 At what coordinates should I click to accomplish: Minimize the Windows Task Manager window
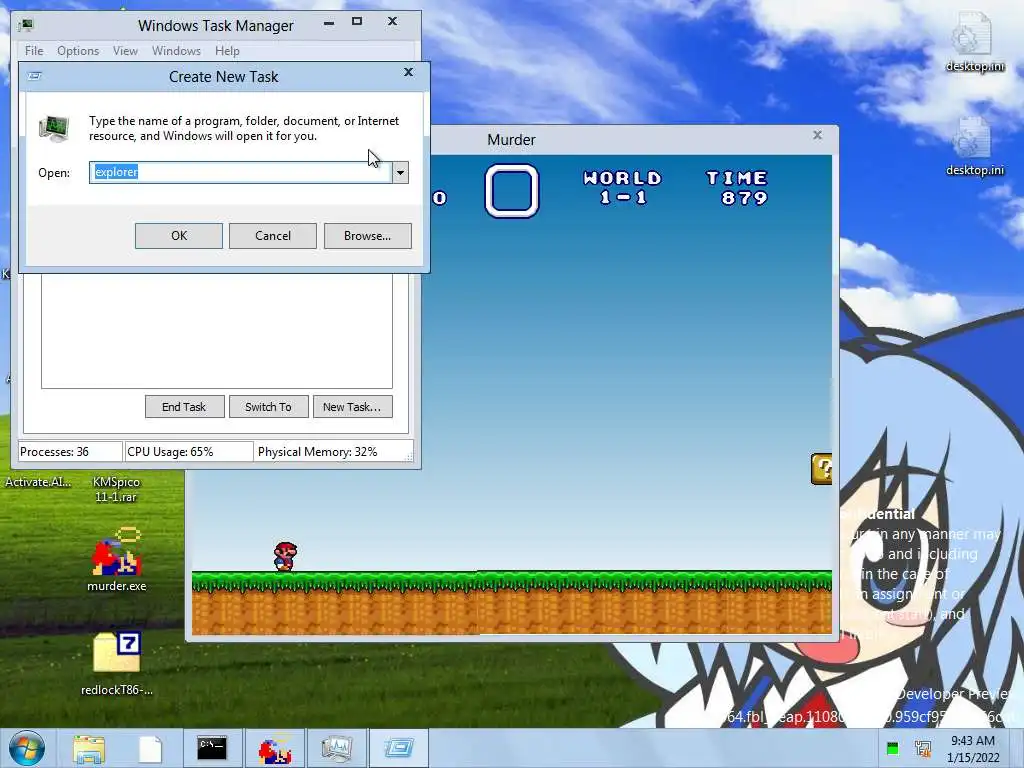click(x=329, y=22)
